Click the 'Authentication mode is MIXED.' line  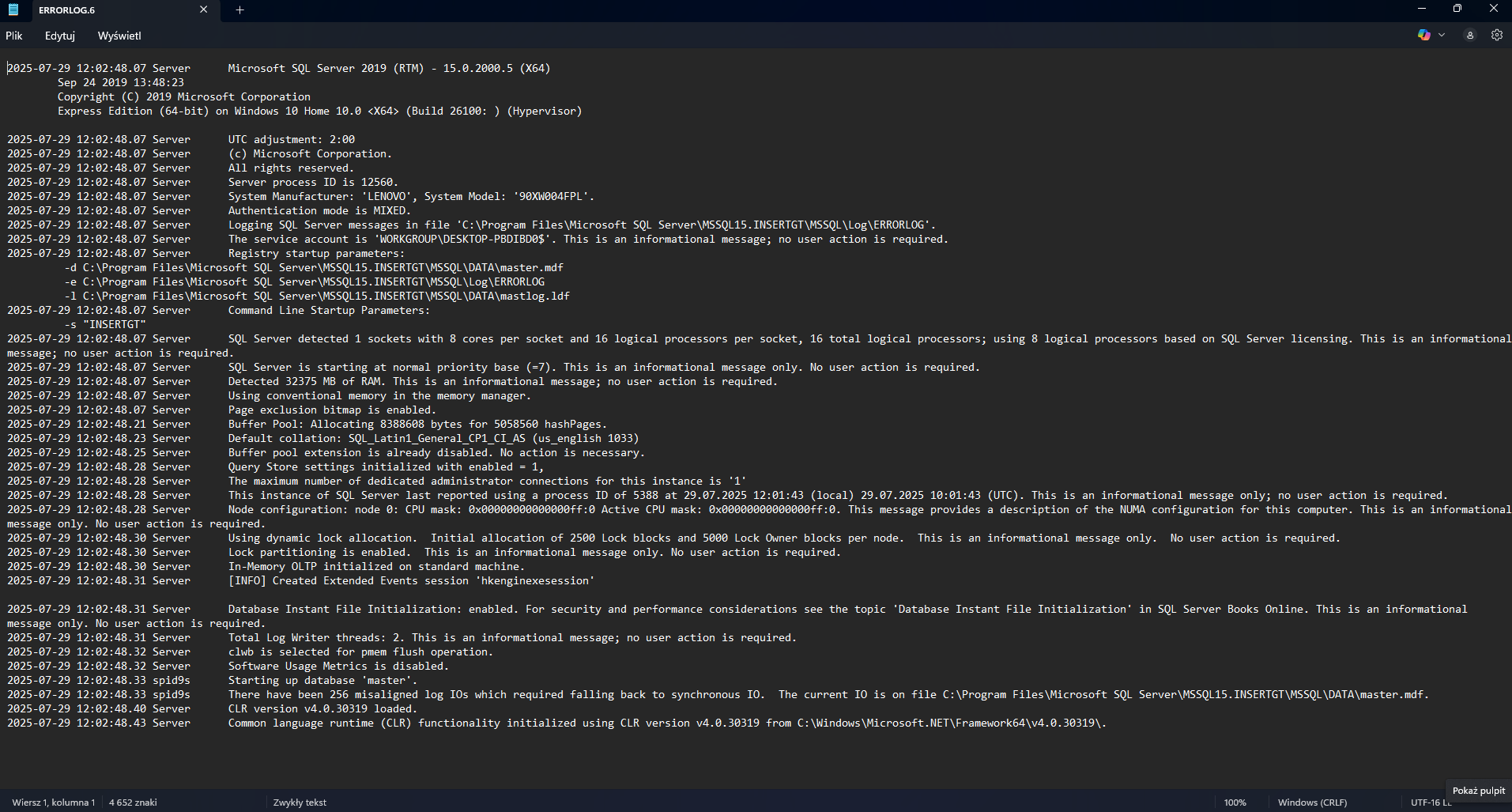coord(209,210)
